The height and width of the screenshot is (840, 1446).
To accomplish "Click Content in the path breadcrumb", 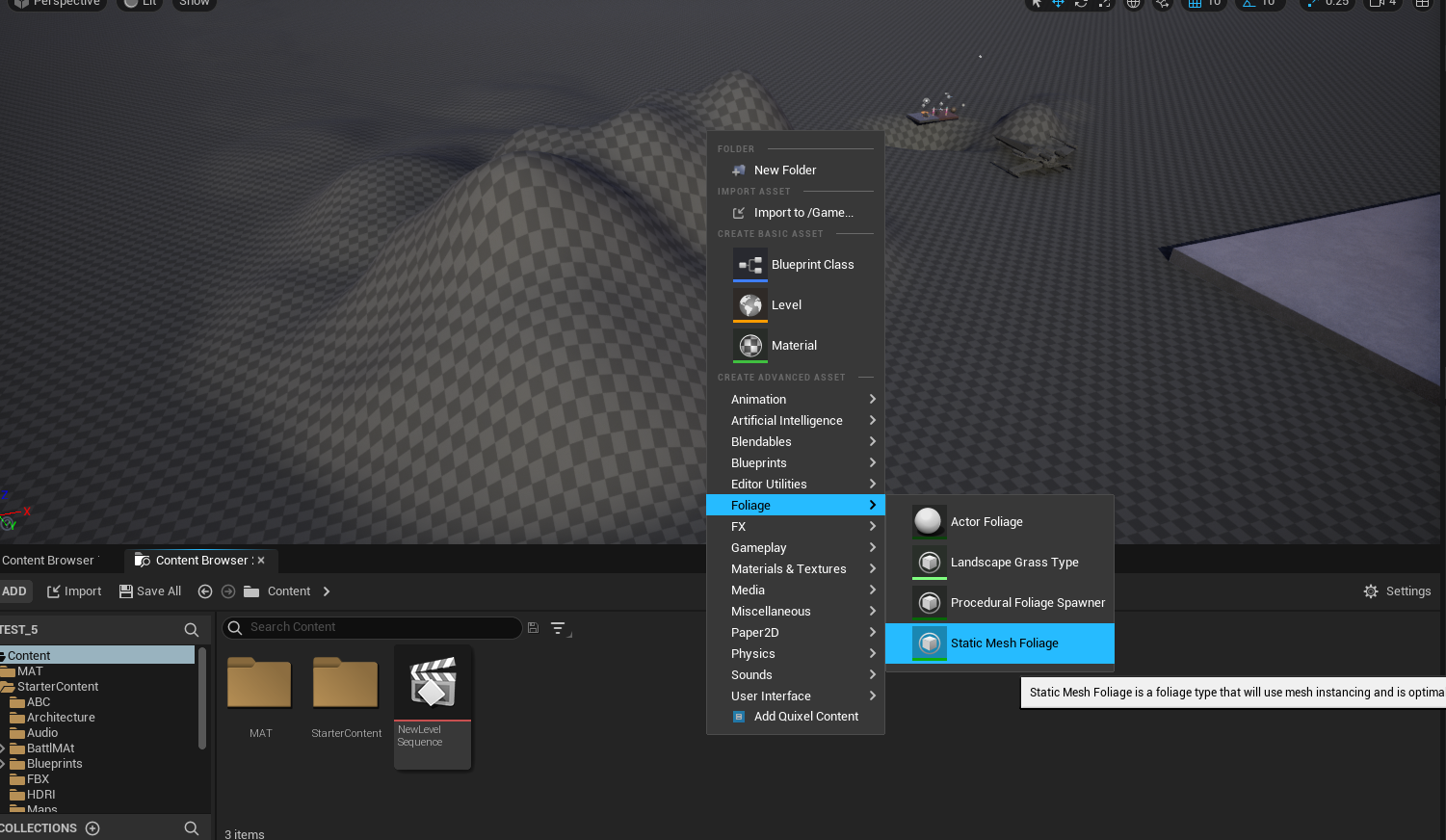I will pos(289,591).
